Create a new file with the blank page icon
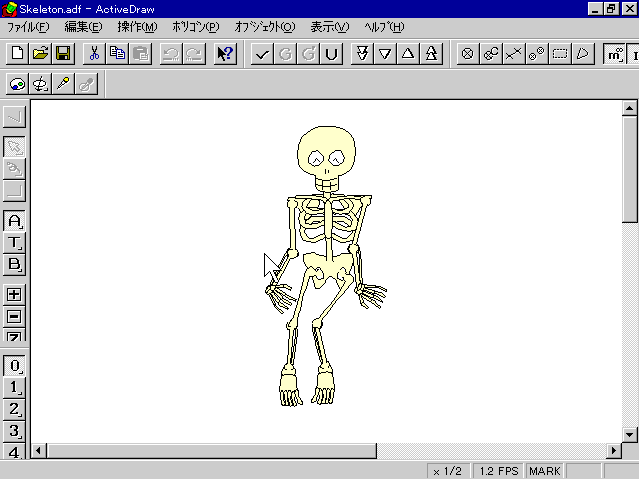Screen dimensions: 639x479 tap(18, 53)
